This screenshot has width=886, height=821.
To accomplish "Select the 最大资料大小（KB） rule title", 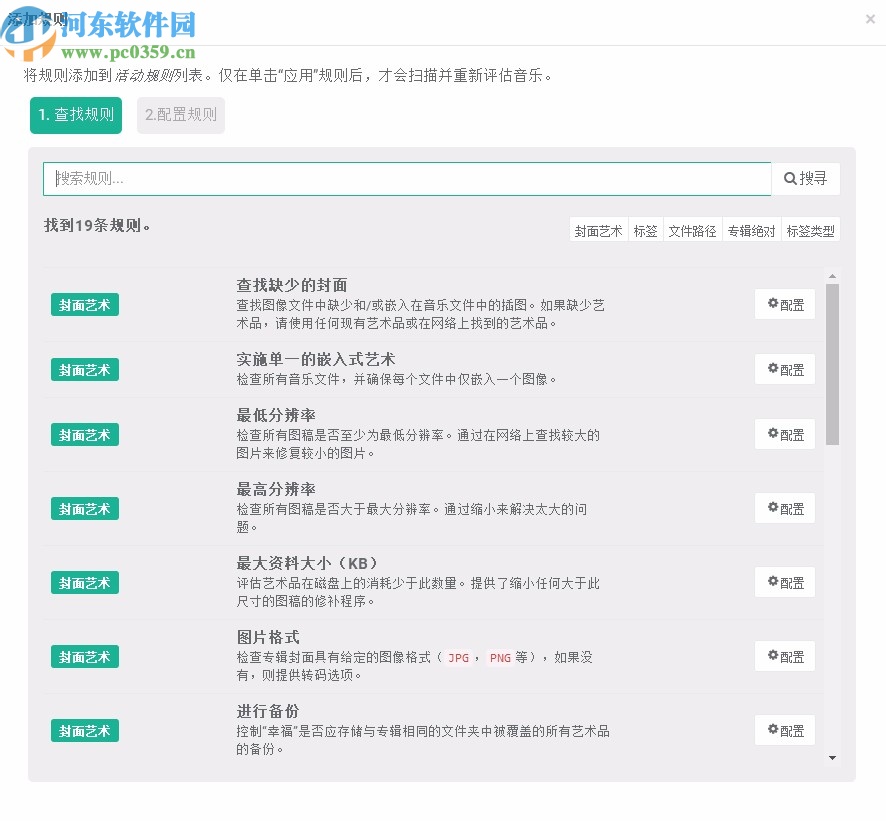I will [307, 563].
